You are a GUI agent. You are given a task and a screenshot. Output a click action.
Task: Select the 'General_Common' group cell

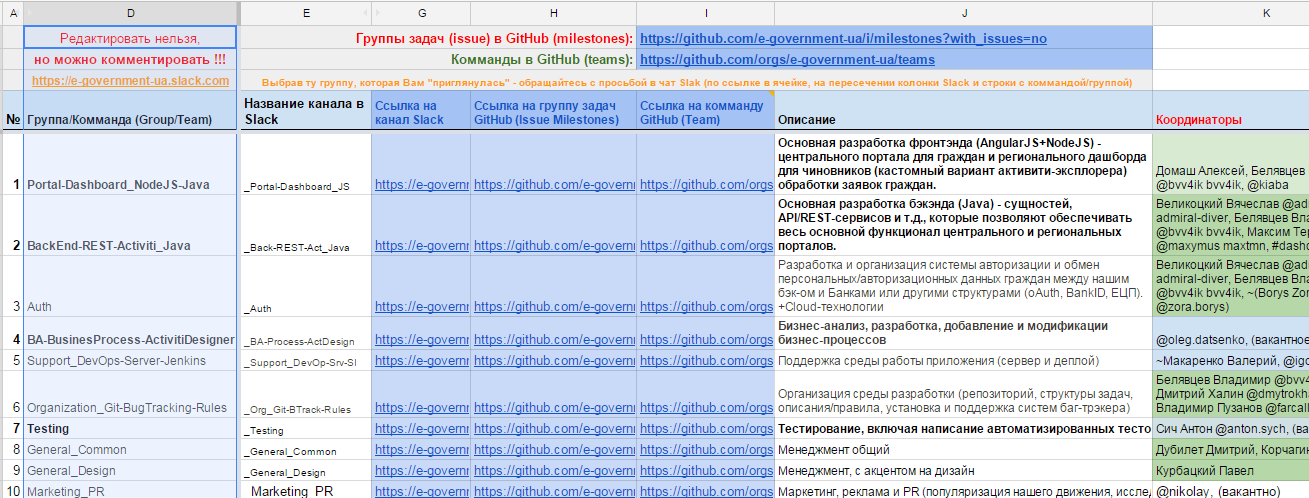coord(130,450)
